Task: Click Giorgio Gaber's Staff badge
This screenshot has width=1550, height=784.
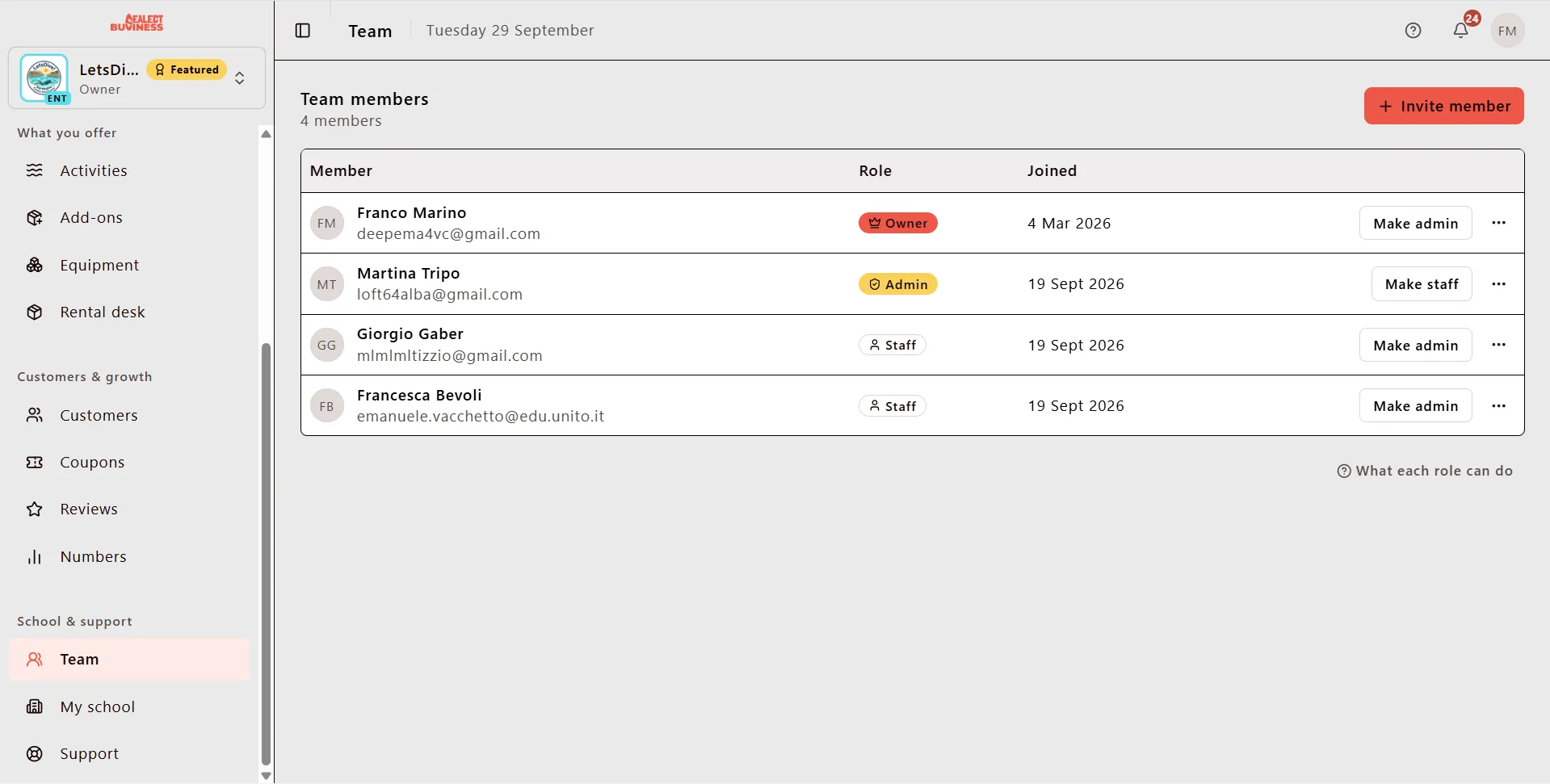Action: (892, 345)
